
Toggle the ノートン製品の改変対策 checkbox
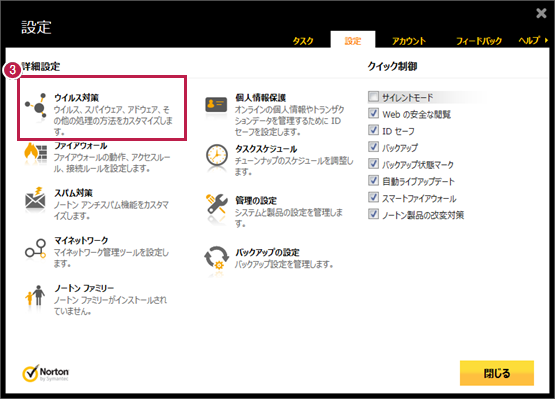pyautogui.click(x=373, y=214)
